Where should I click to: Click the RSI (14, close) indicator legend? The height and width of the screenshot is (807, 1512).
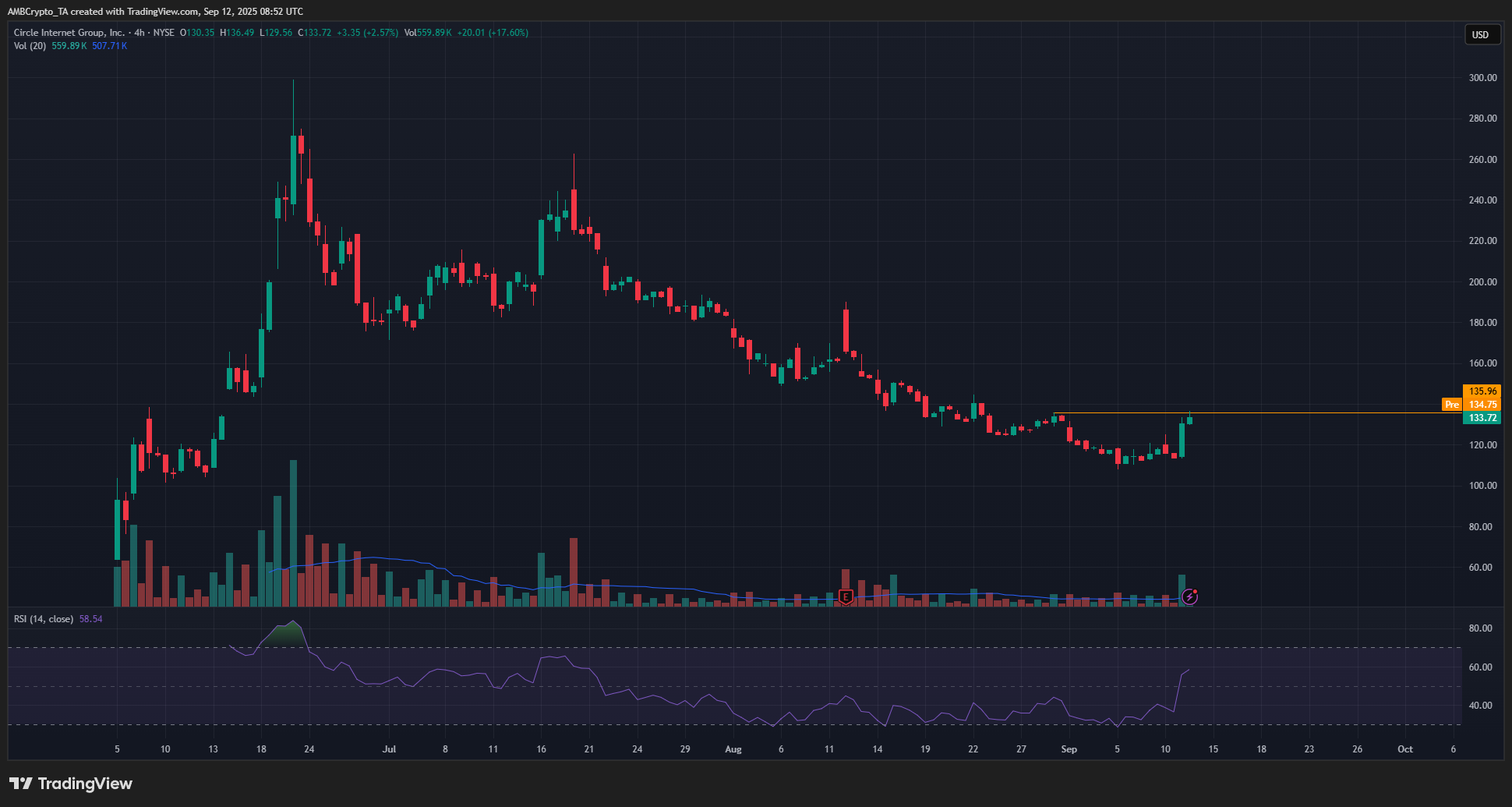pos(44,619)
